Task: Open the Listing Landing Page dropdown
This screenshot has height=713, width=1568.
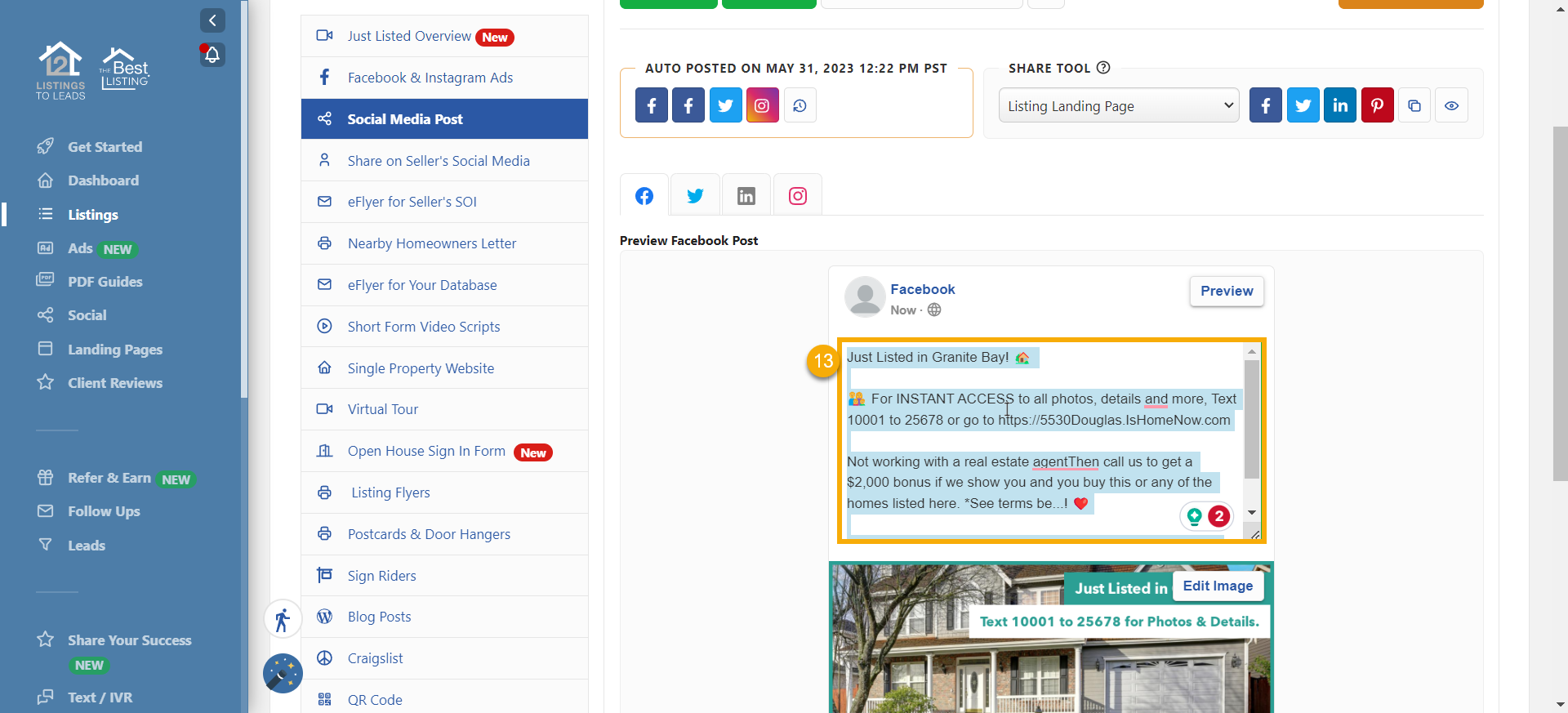Action: pyautogui.click(x=1118, y=106)
